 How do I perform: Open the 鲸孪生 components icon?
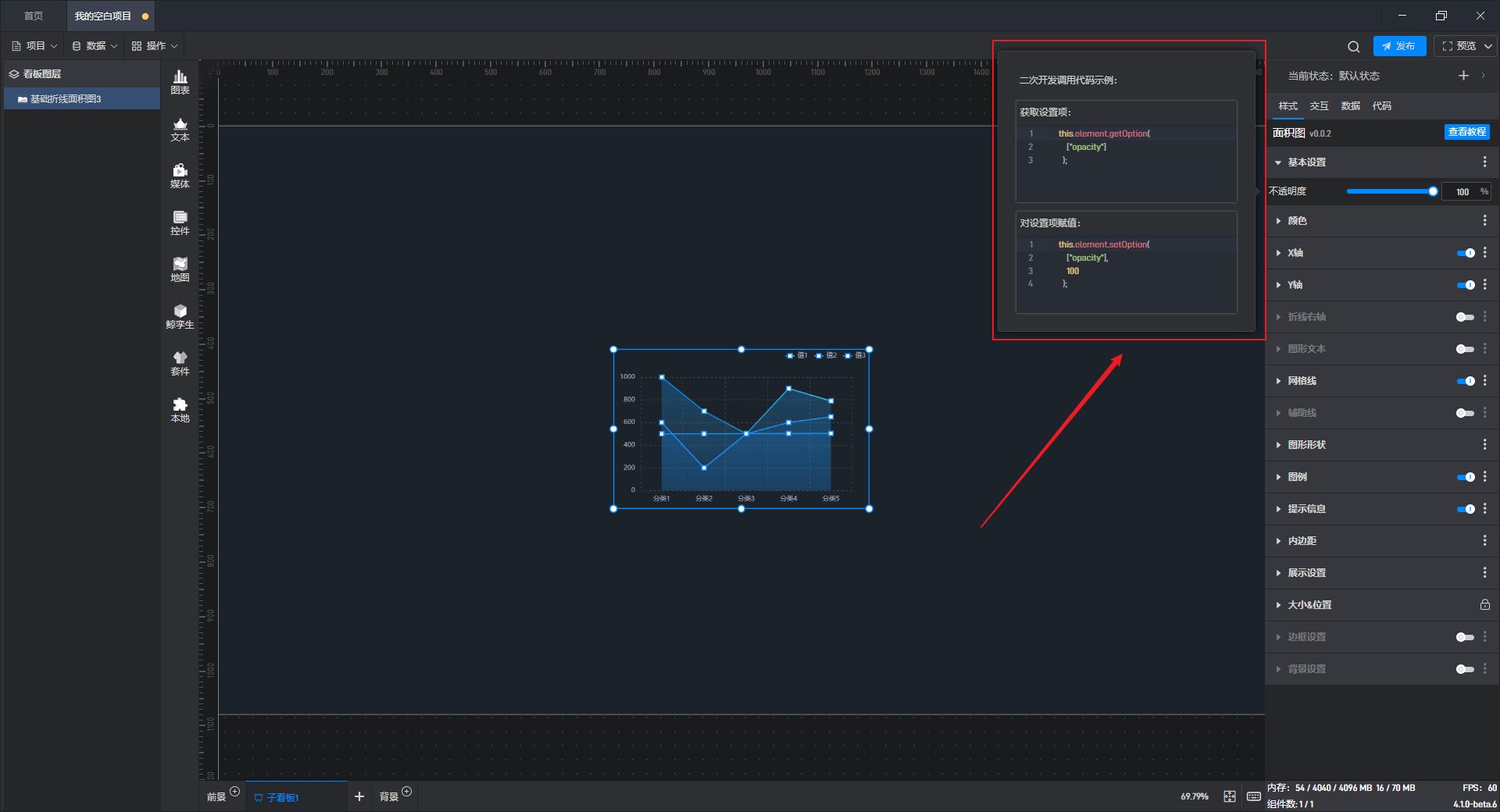[180, 316]
